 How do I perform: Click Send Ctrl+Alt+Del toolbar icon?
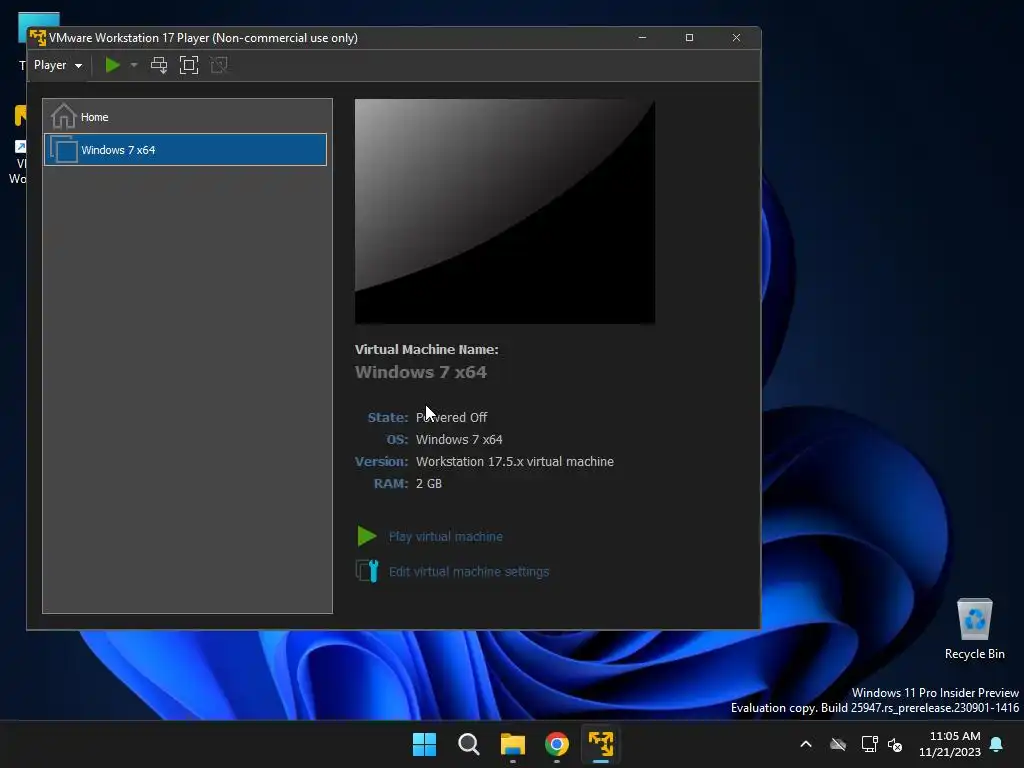tap(159, 65)
